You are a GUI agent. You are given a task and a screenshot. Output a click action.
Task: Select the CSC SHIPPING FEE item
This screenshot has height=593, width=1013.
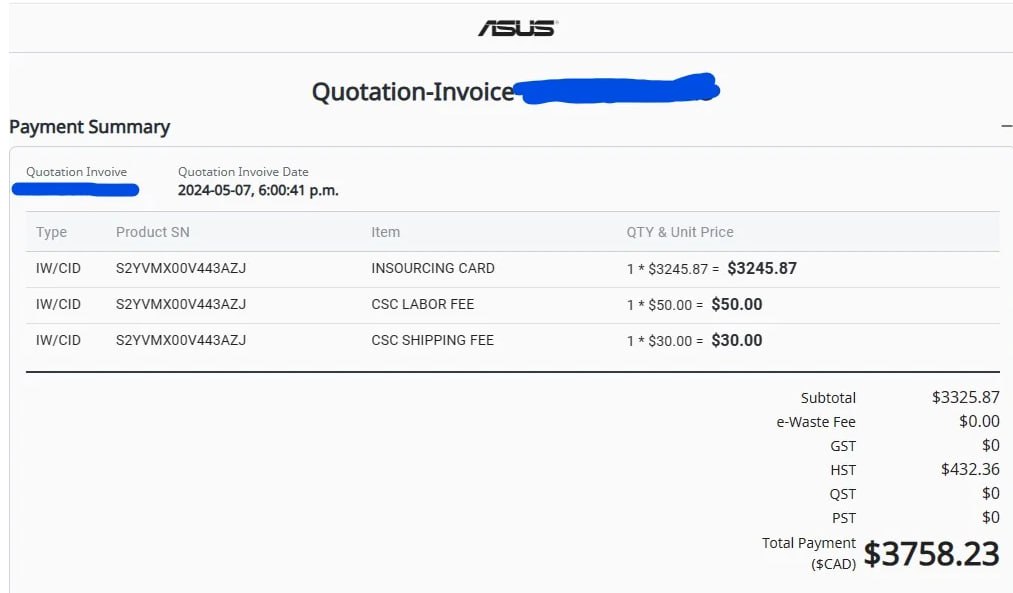pos(432,340)
